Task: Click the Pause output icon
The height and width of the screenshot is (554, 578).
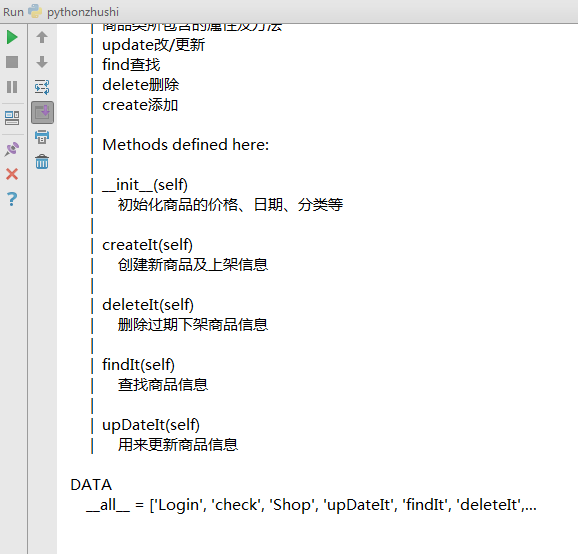Action: pos(12,87)
